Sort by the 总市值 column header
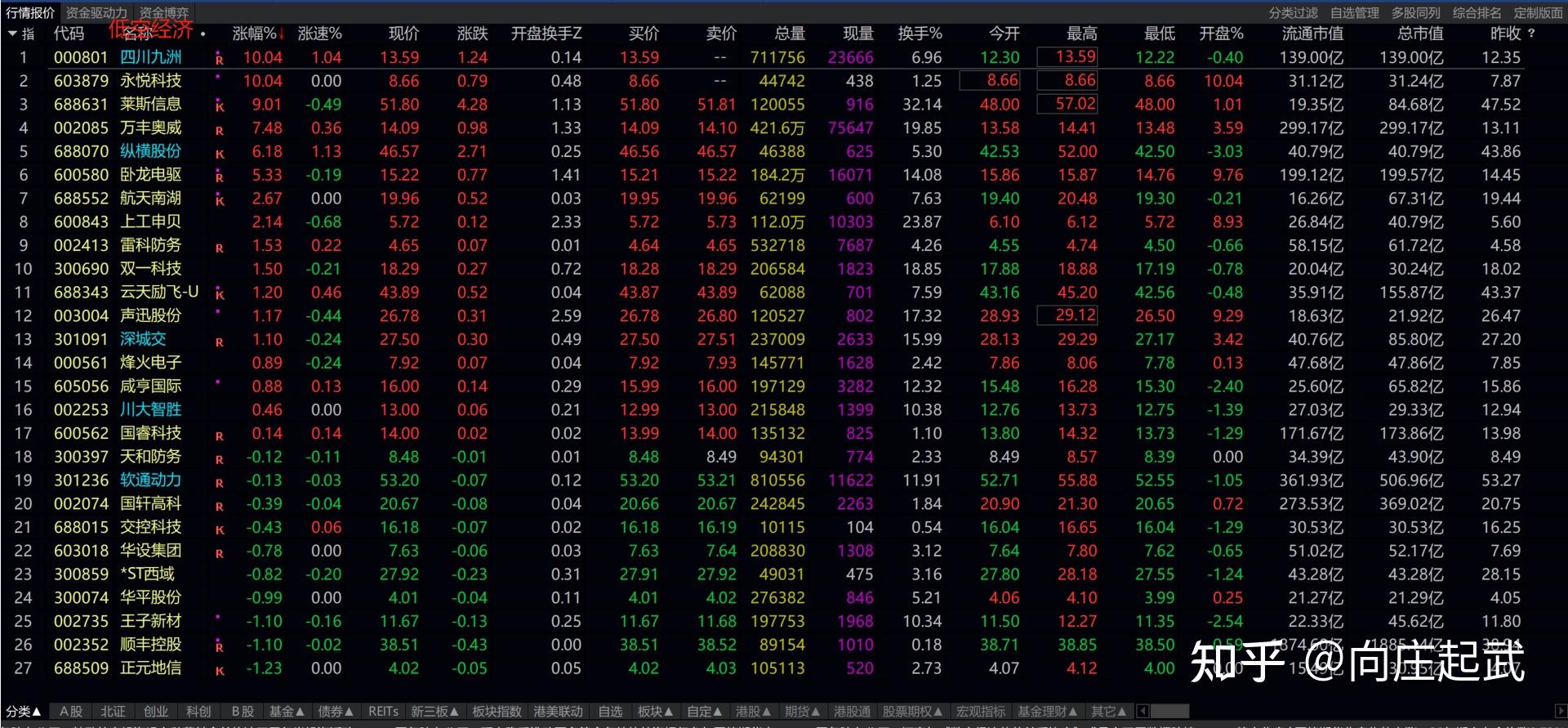Image resolution: width=1568 pixels, height=728 pixels. point(1420,33)
